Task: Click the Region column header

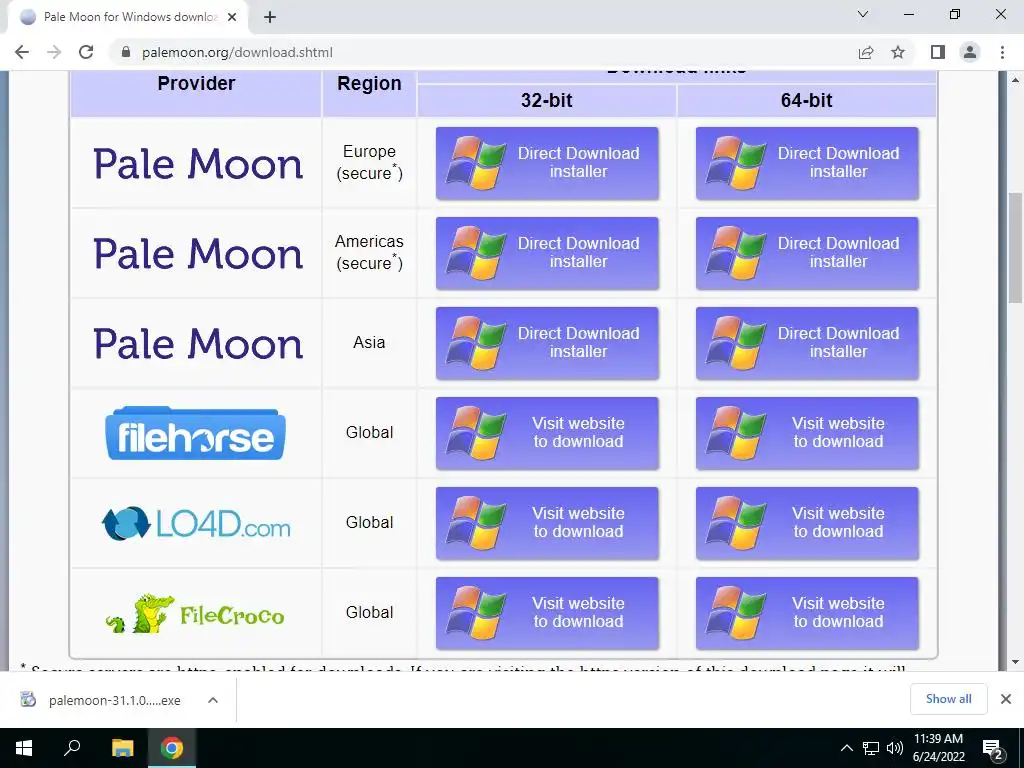Action: pos(369,84)
